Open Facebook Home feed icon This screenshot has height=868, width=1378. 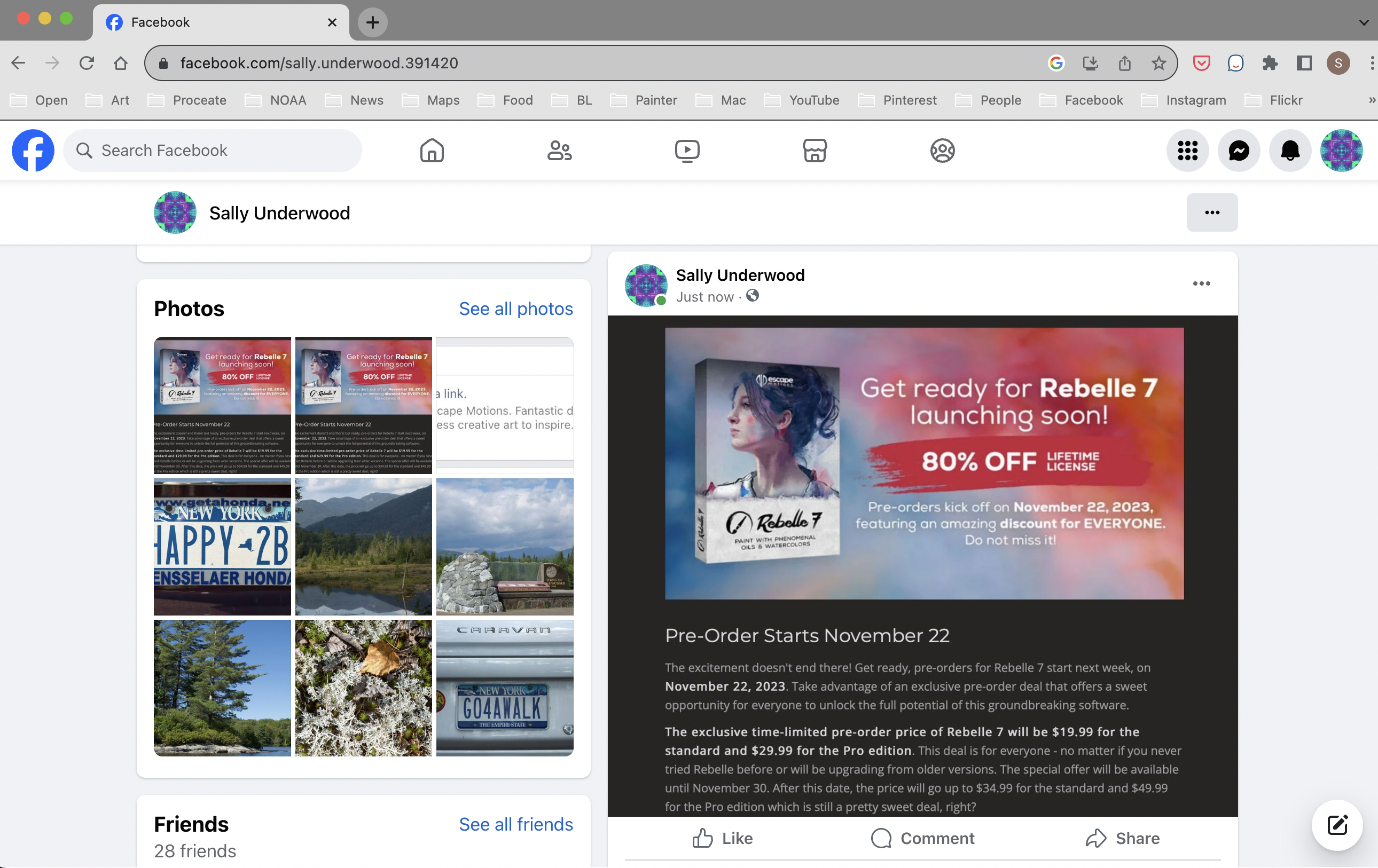tap(432, 151)
